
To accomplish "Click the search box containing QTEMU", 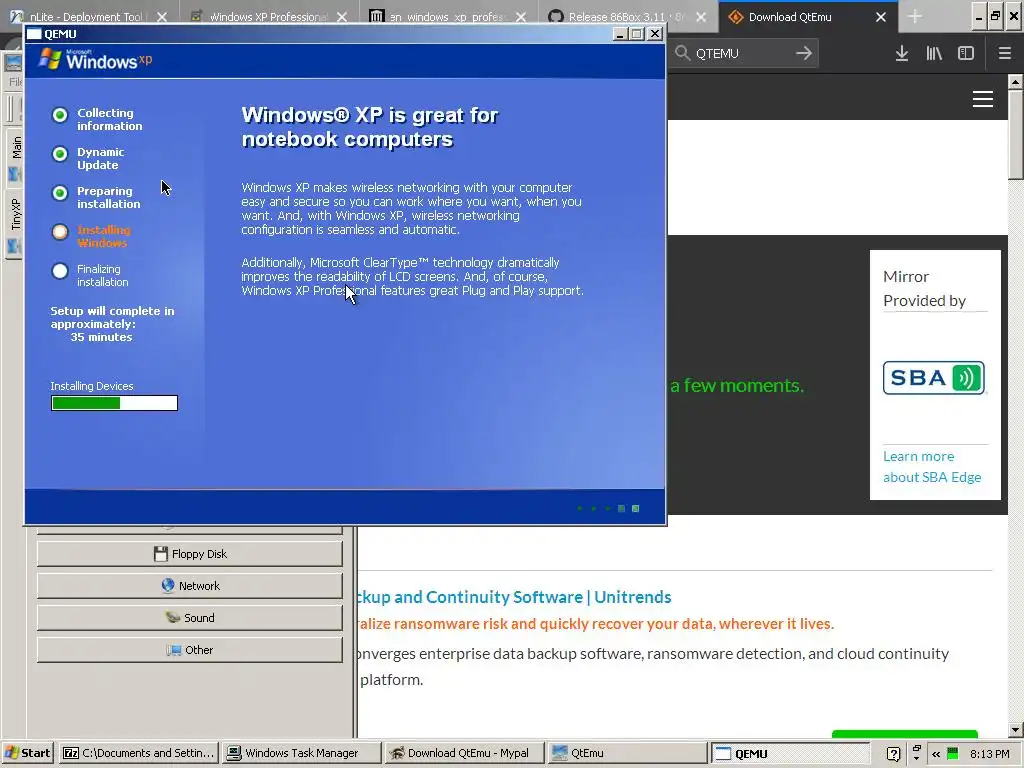I will (x=743, y=54).
